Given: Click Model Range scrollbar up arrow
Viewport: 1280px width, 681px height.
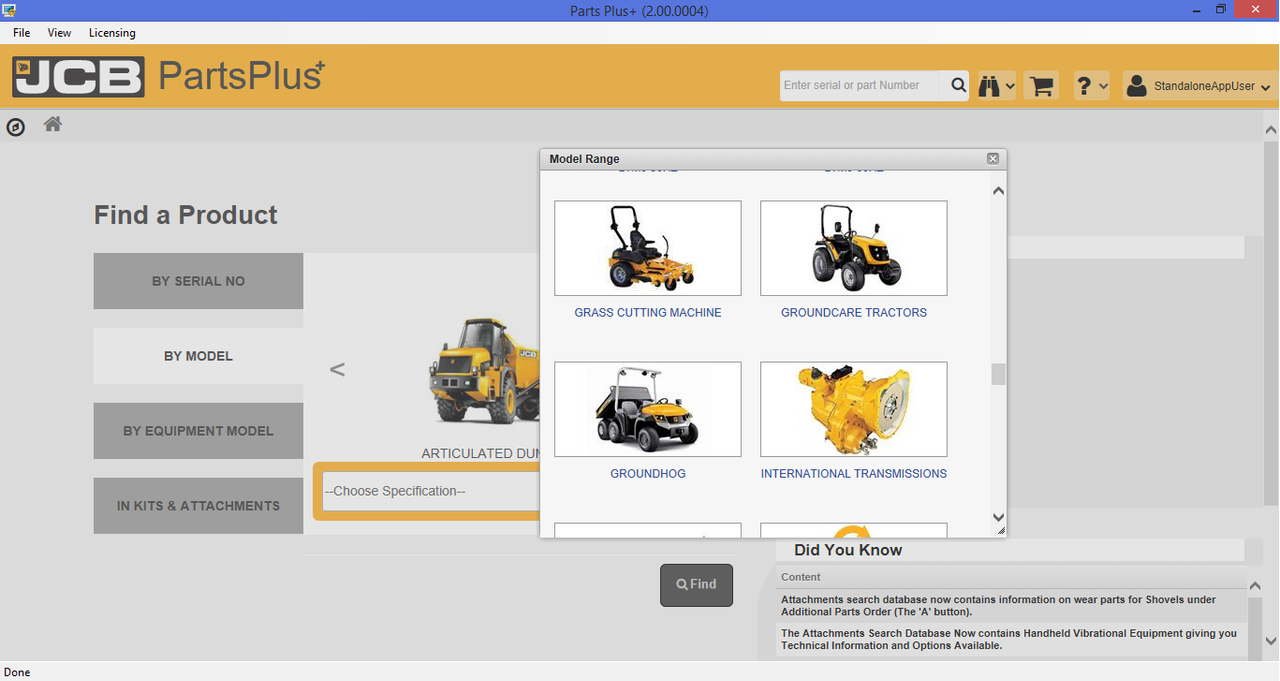Looking at the screenshot, I should point(998,190).
